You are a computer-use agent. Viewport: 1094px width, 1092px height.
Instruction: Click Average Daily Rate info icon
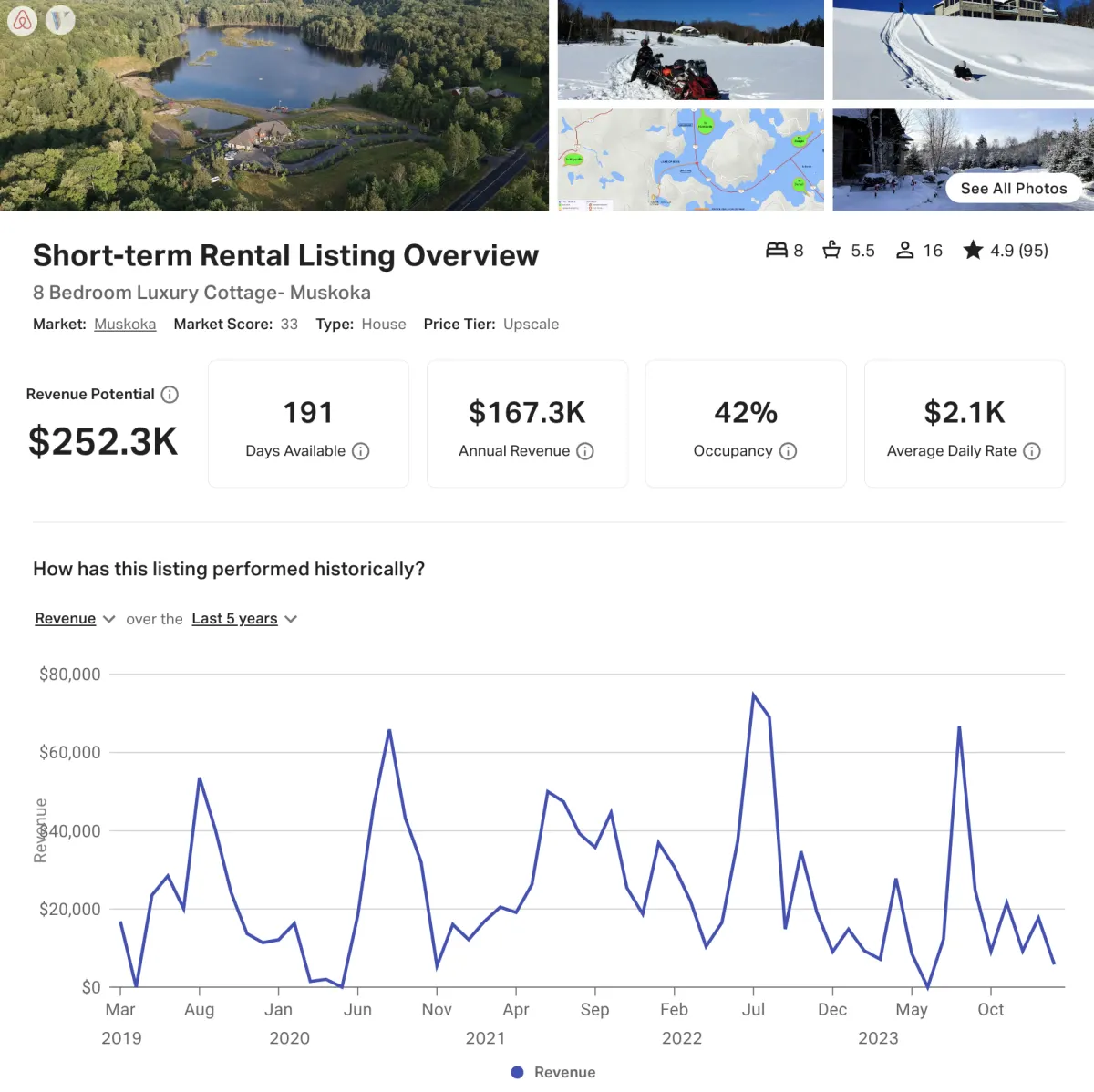coord(1032,451)
